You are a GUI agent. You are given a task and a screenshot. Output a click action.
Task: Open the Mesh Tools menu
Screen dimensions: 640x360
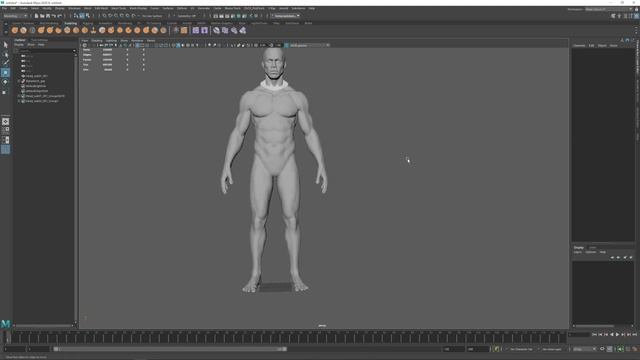coord(119,8)
